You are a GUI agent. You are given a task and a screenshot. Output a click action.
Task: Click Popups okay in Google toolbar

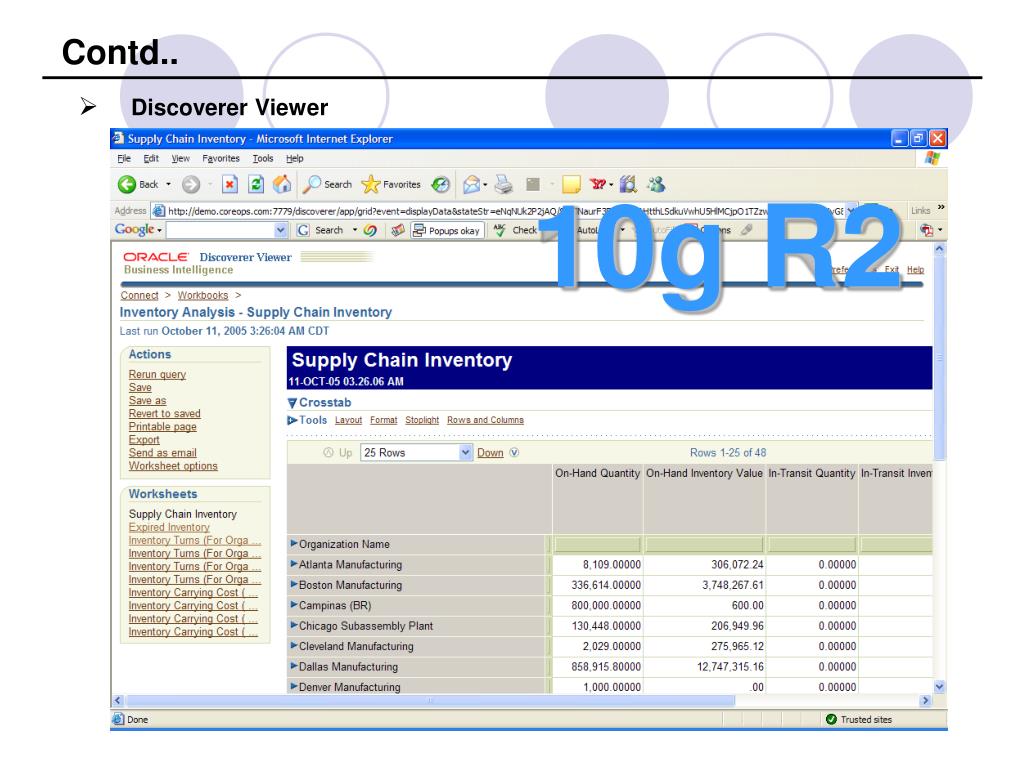447,231
